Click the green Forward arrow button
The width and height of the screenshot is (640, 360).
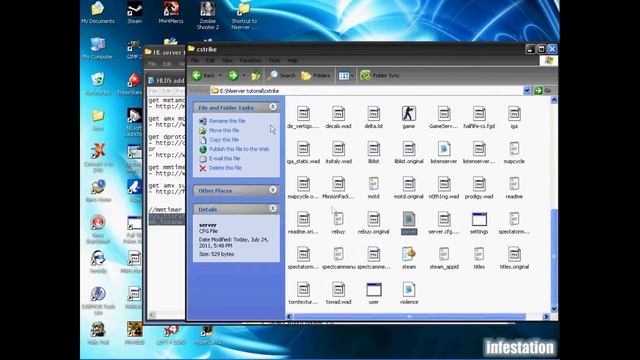click(x=233, y=76)
